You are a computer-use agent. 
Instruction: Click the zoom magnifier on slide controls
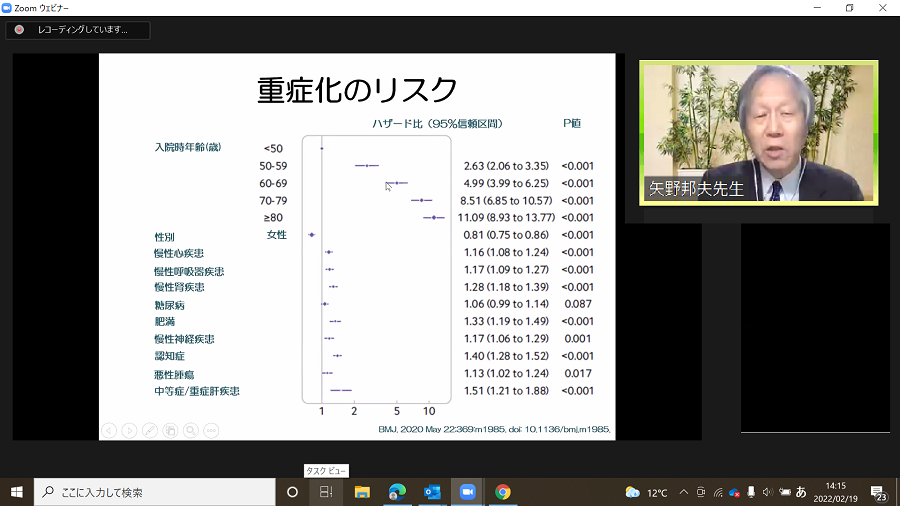(190, 430)
